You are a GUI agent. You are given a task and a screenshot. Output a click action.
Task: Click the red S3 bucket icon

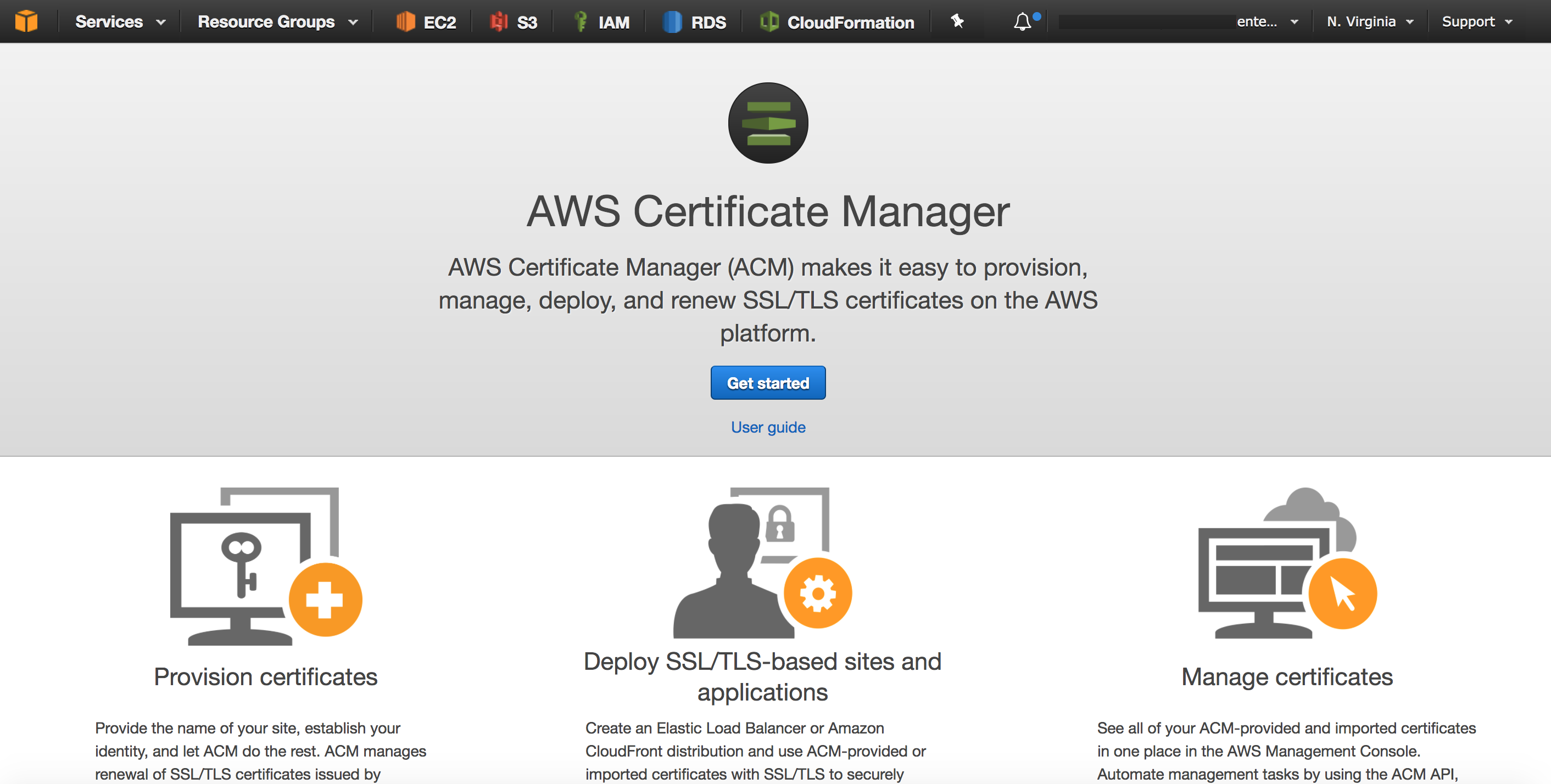tap(499, 21)
